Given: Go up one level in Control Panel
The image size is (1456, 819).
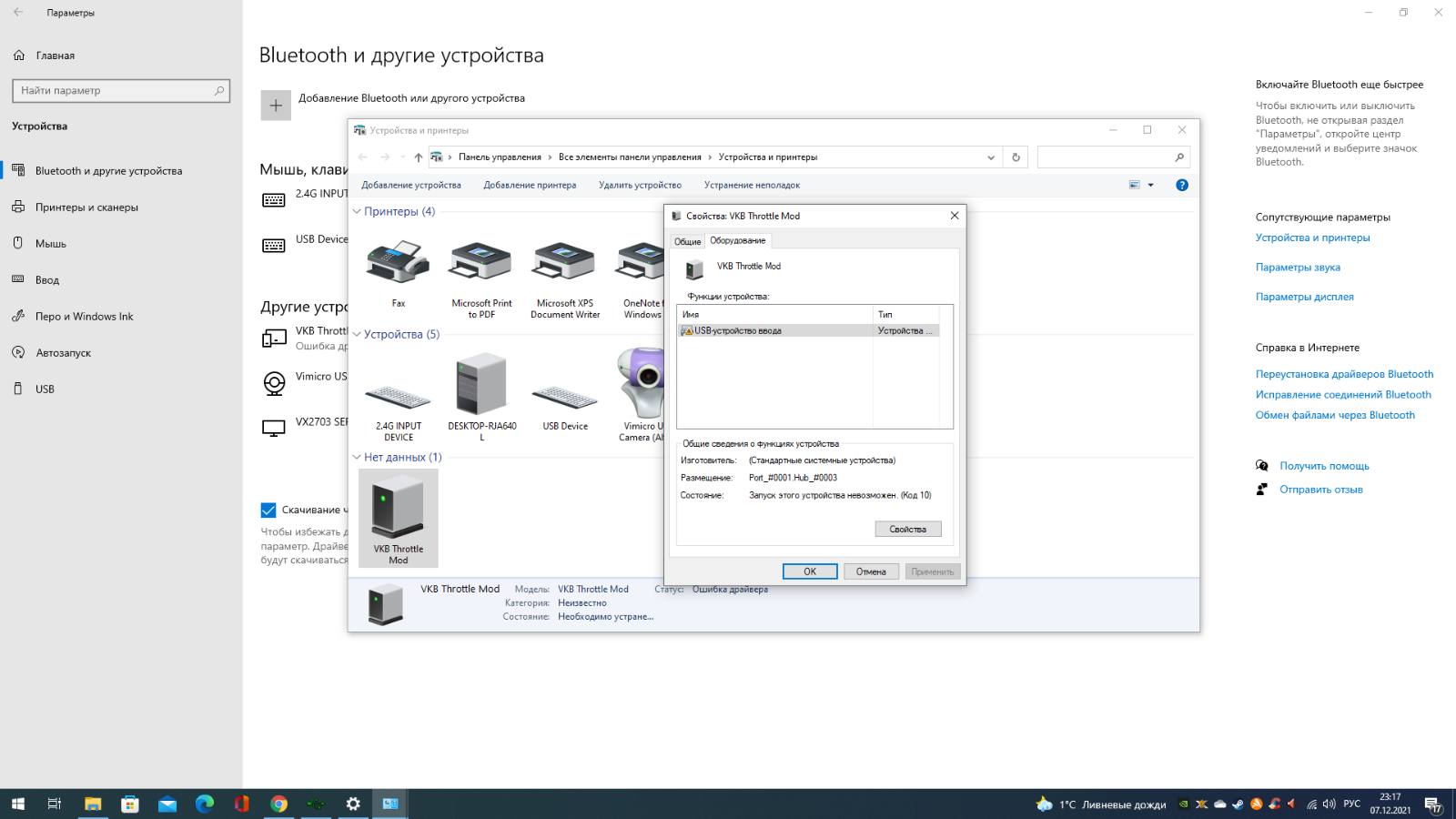Looking at the screenshot, I should point(419,157).
